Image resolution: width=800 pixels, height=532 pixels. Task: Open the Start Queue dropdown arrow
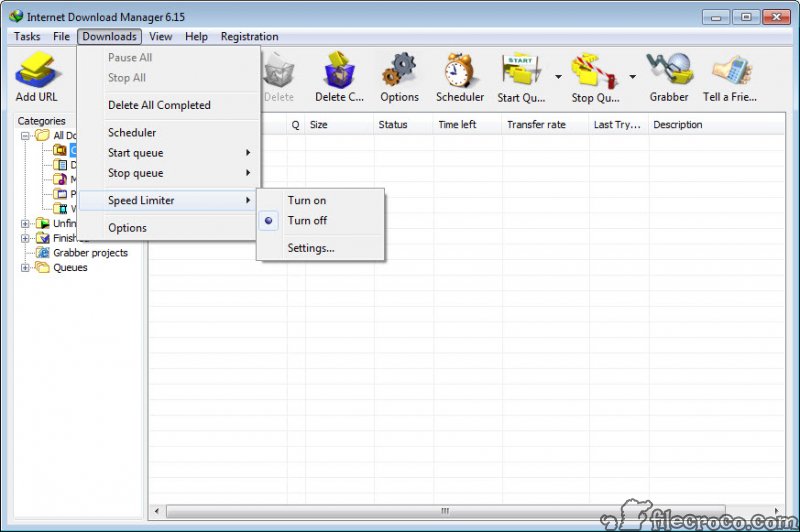[558, 77]
